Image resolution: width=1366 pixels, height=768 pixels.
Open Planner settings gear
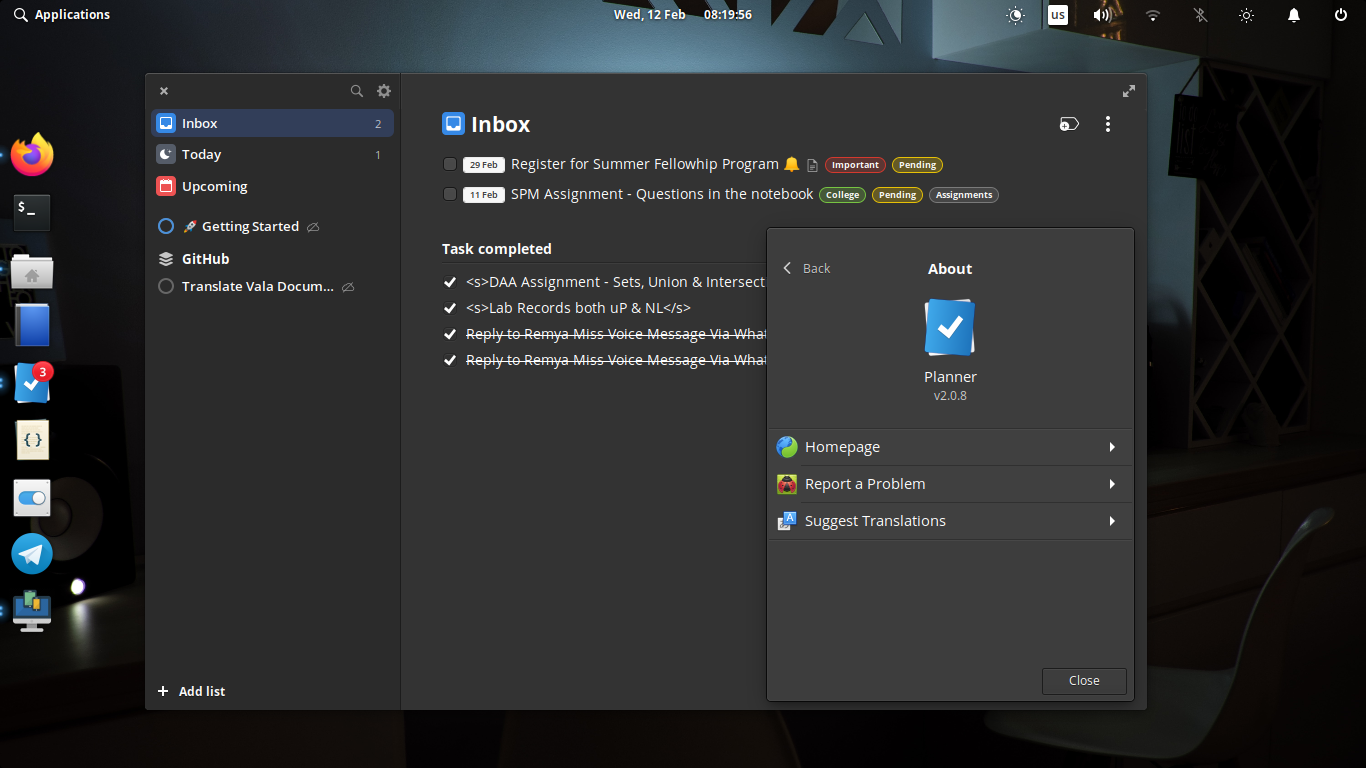click(384, 91)
